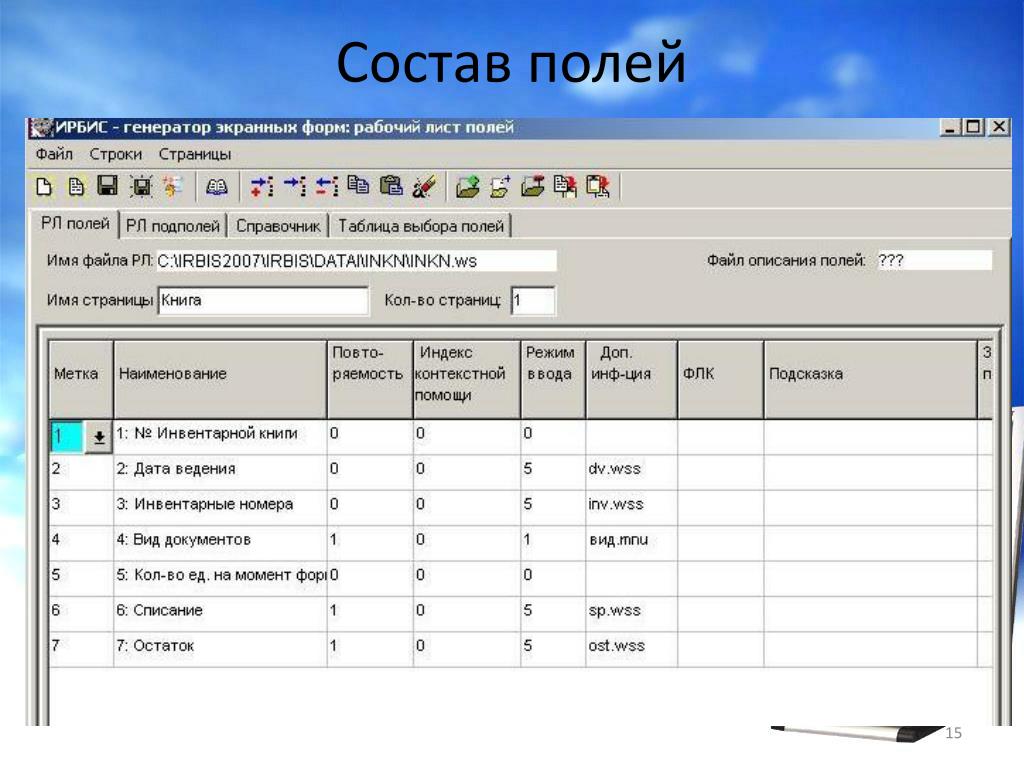
Task: Open the Строки menu
Action: [116, 154]
